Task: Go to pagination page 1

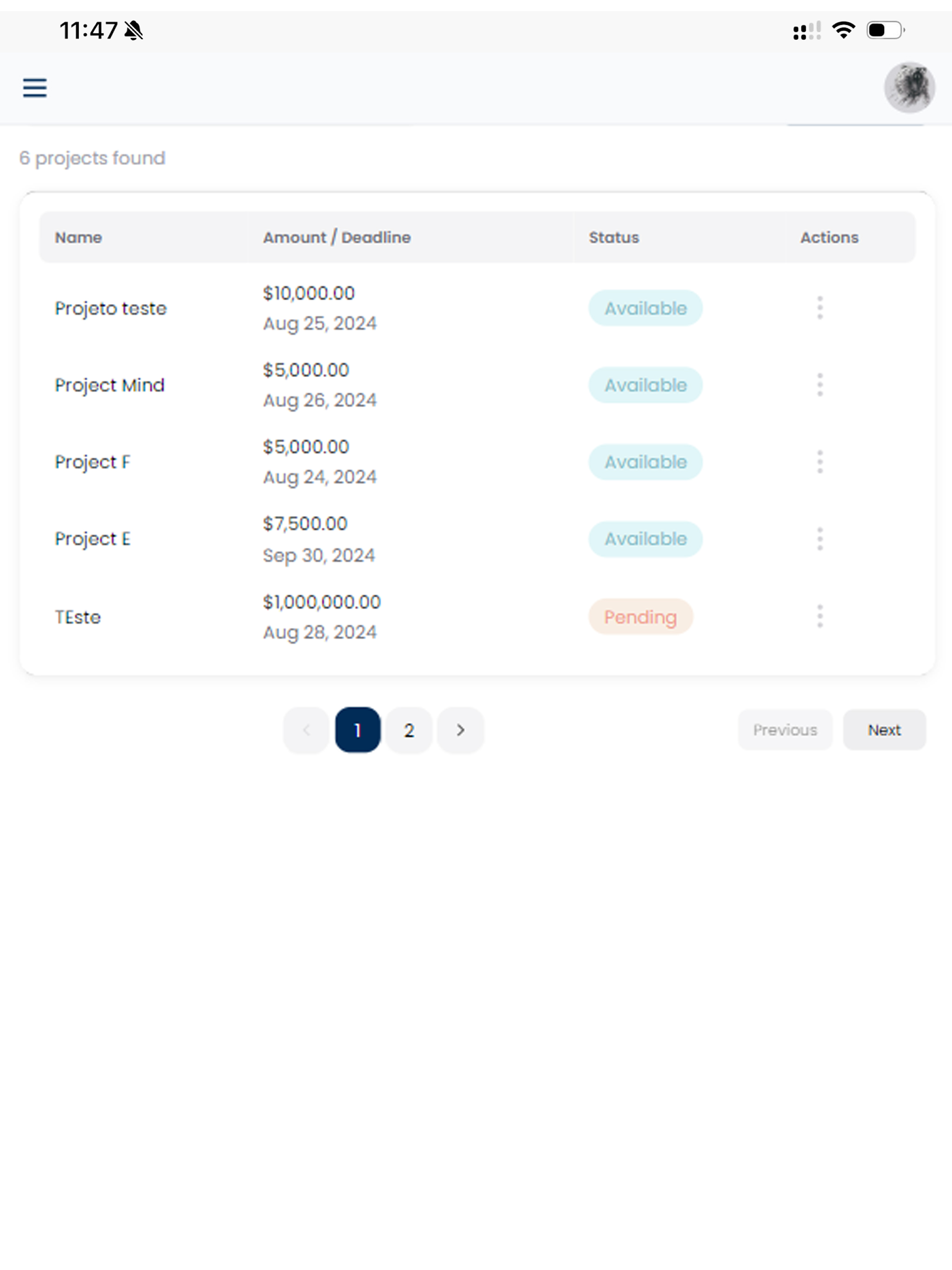Action: click(358, 730)
